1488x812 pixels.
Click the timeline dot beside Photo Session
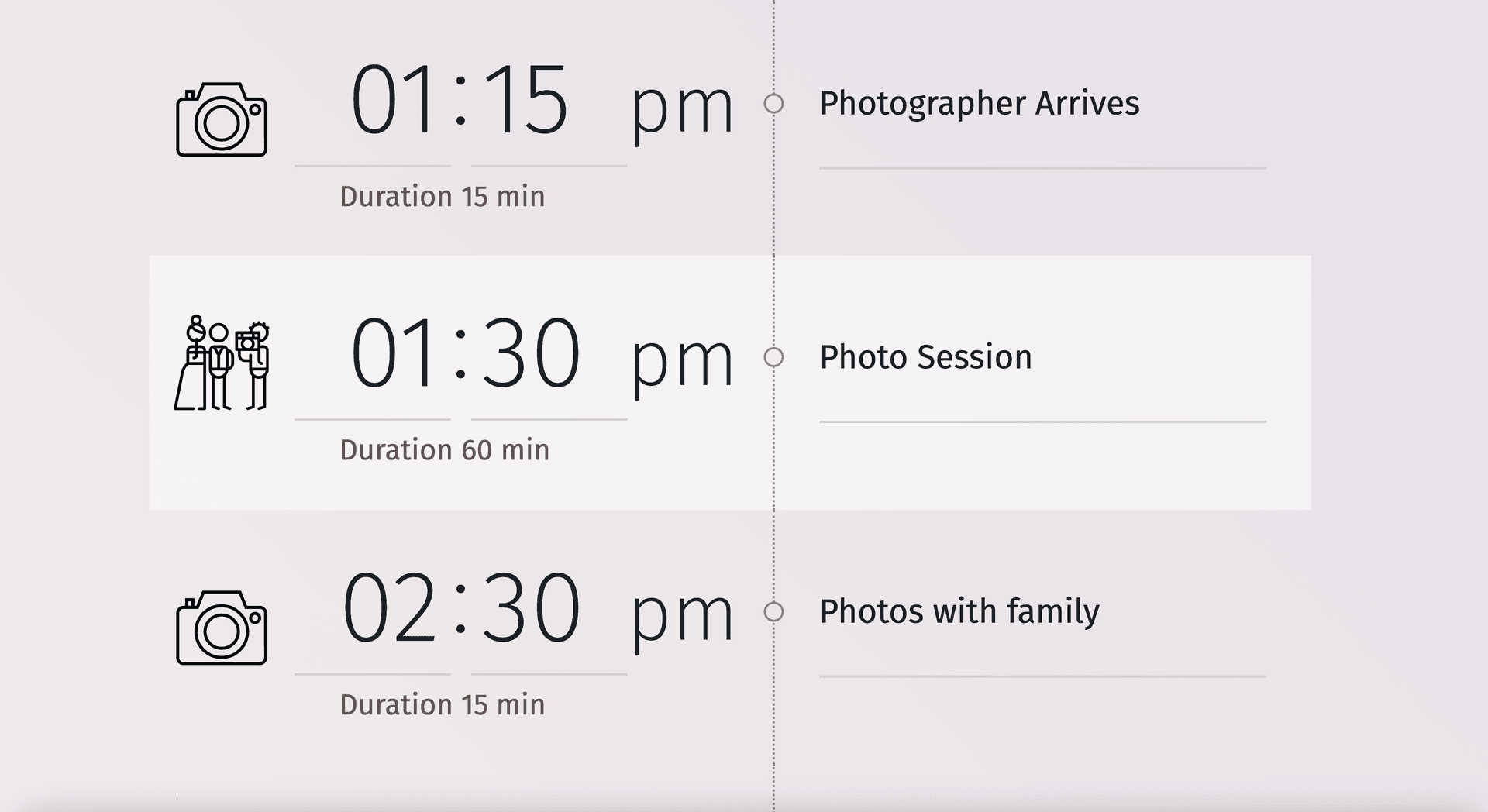(772, 357)
